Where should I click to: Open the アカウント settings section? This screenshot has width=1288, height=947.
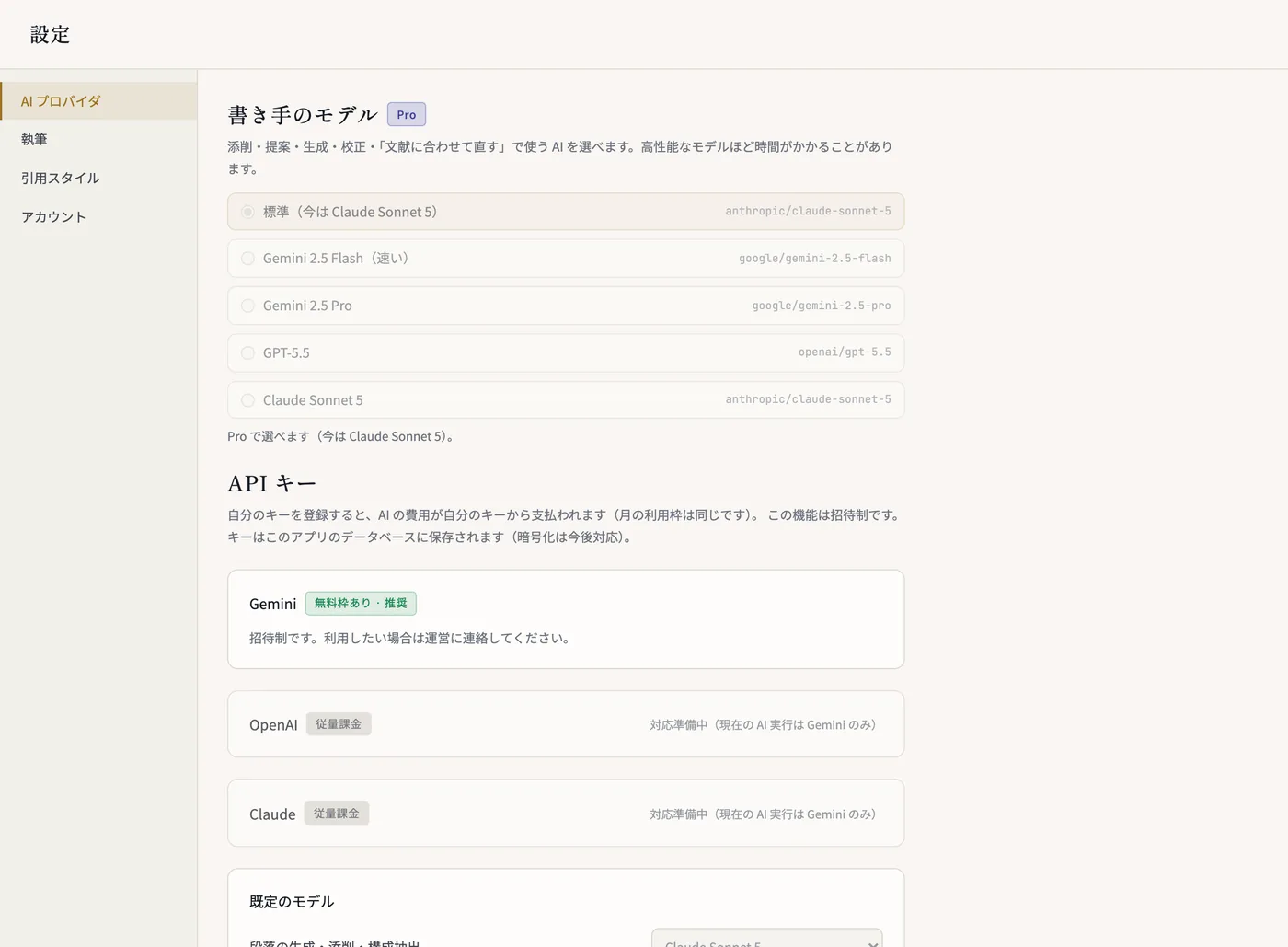pyautogui.click(x=98, y=216)
